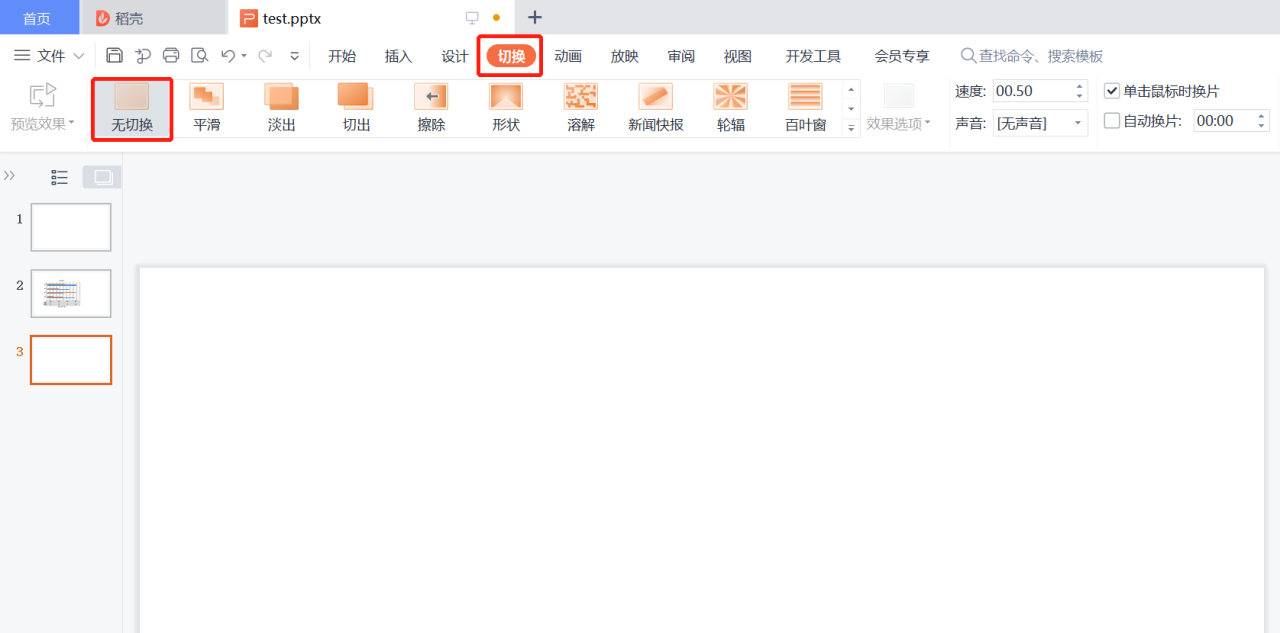
Task: Click the print icon in quick access toolbar
Action: [x=171, y=56]
